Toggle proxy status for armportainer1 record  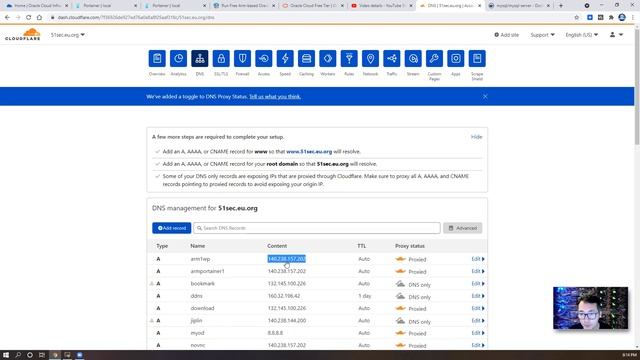click(400, 271)
